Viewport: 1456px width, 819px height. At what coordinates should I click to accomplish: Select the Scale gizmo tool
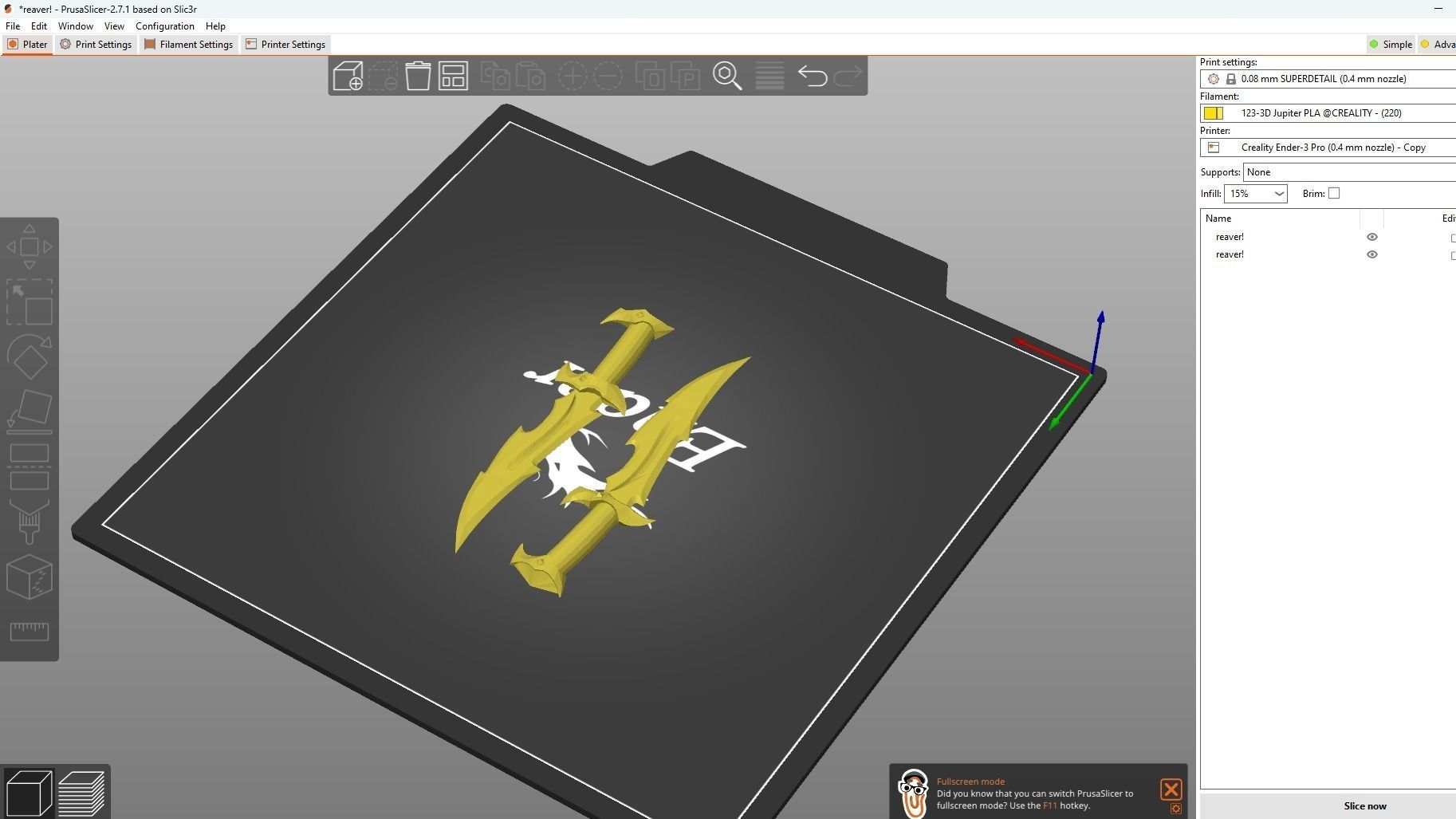[30, 301]
